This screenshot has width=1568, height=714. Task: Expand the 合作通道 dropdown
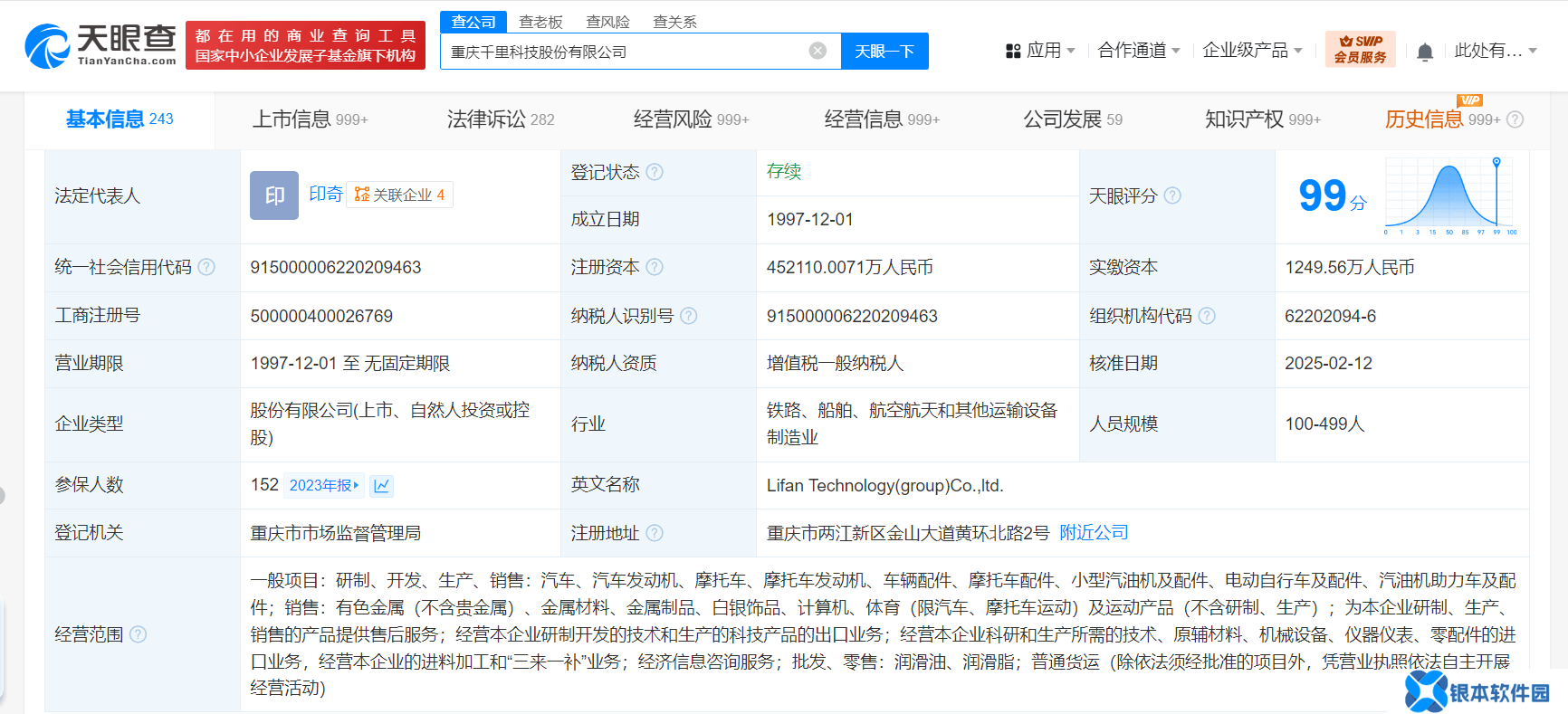1138,51
